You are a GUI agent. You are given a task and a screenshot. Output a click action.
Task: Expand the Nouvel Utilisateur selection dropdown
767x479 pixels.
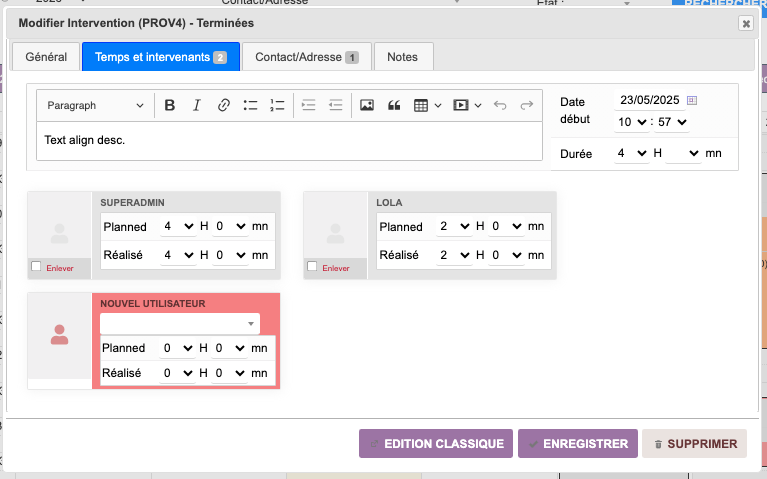180,324
